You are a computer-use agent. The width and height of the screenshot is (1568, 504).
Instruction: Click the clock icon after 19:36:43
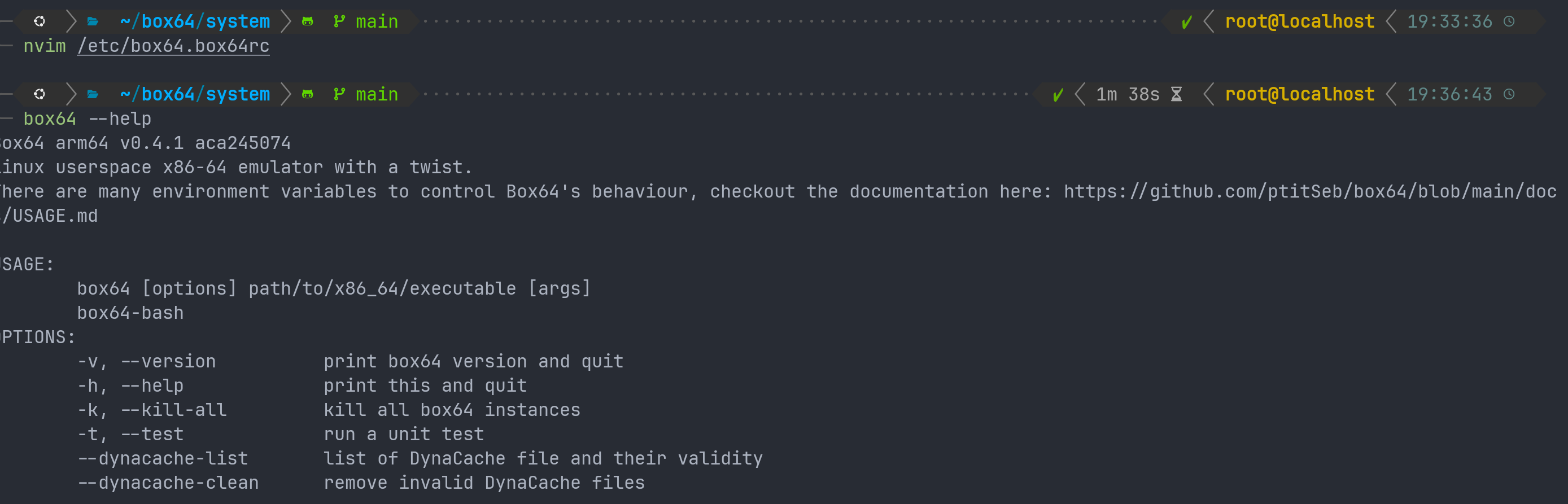(1509, 94)
